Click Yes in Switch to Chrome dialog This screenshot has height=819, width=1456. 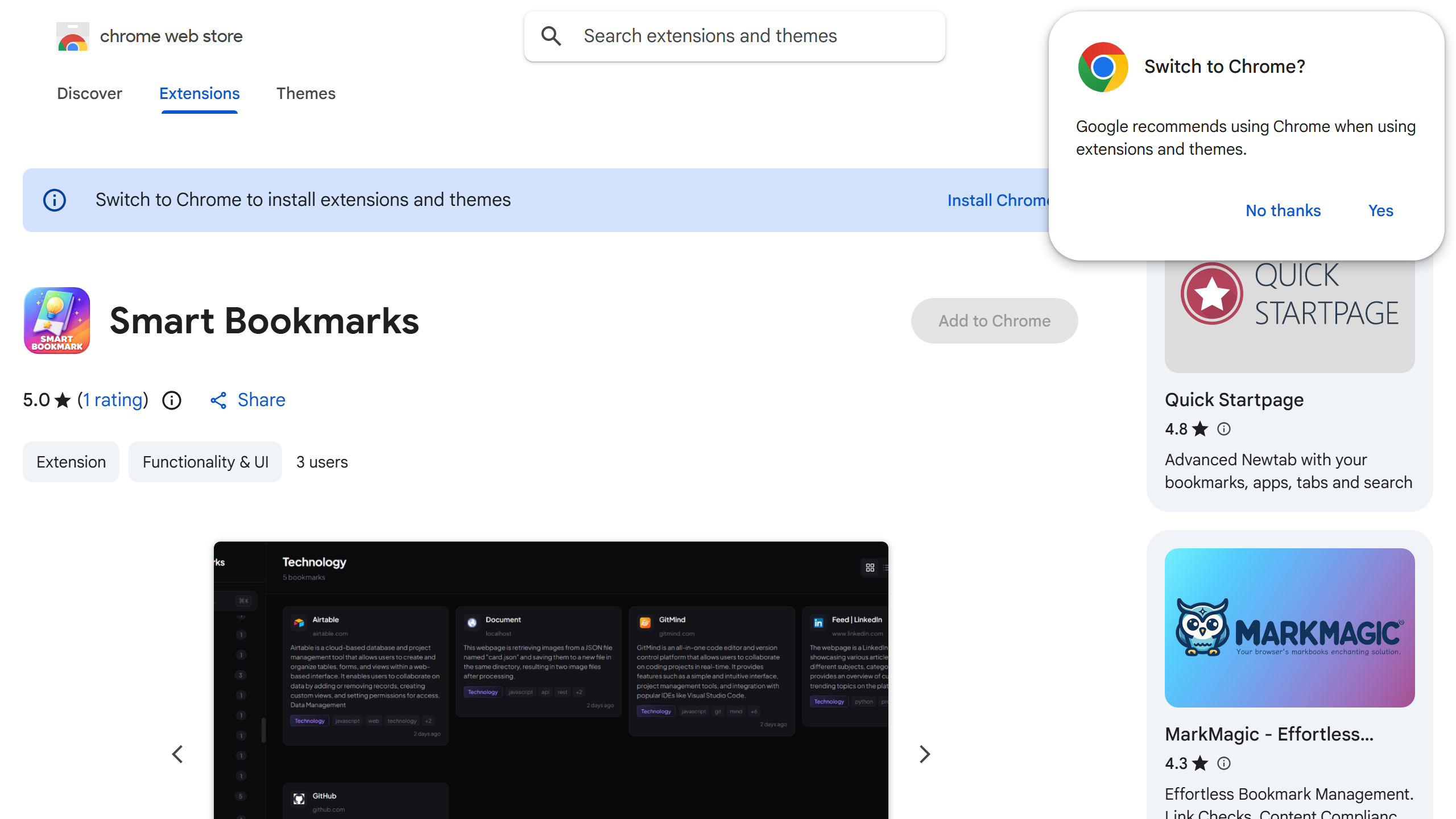click(x=1380, y=210)
